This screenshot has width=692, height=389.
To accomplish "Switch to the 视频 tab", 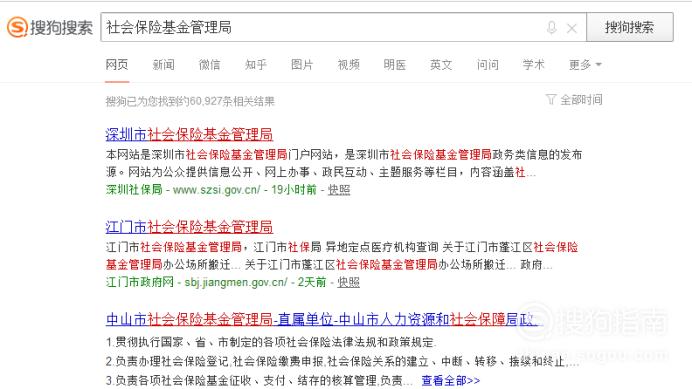I will 349,65.
